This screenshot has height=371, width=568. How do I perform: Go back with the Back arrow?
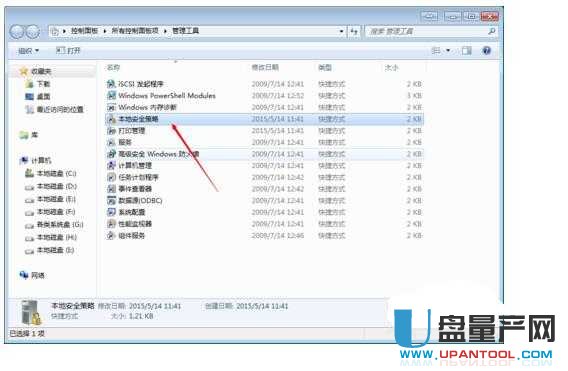pos(17,32)
